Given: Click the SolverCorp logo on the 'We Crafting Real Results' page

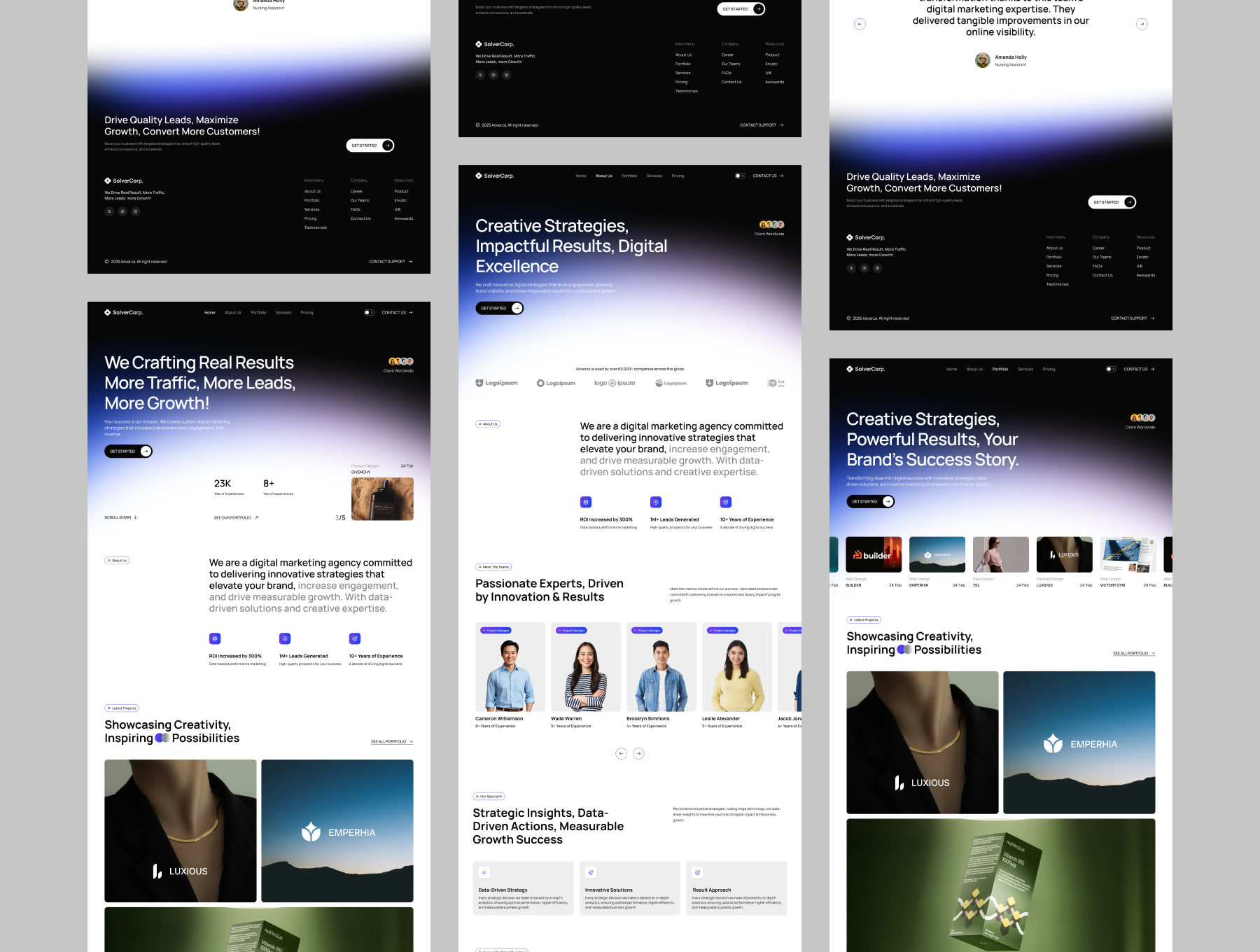Looking at the screenshot, I should pos(124,313).
